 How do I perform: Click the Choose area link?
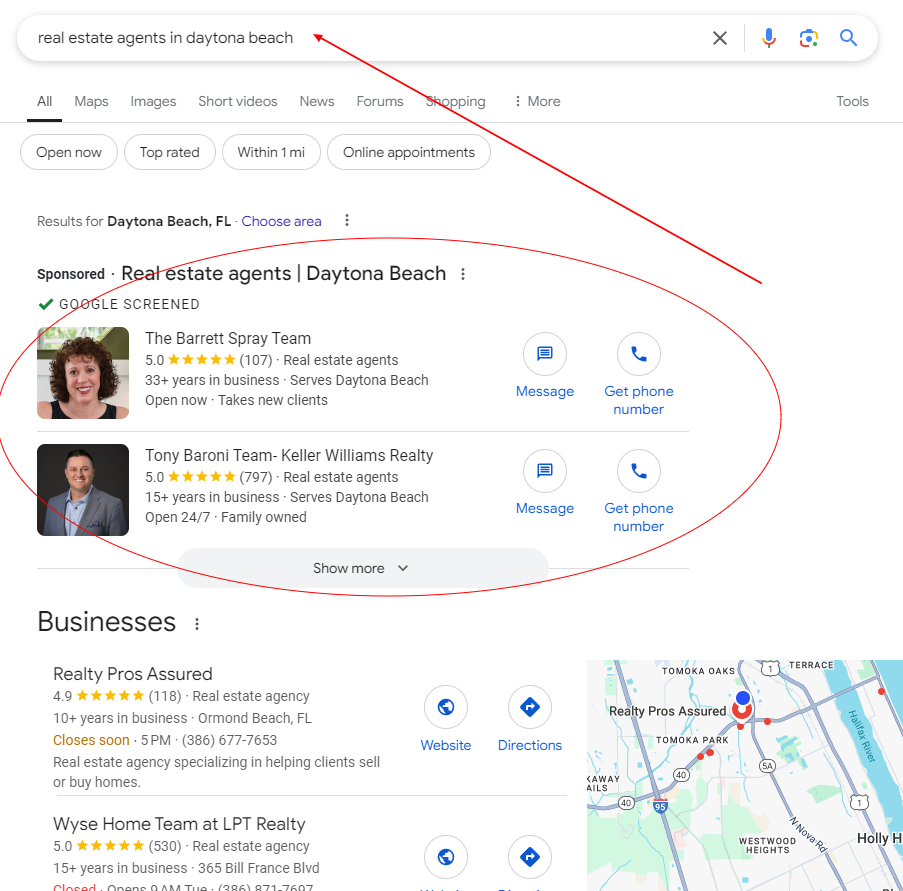click(x=282, y=221)
